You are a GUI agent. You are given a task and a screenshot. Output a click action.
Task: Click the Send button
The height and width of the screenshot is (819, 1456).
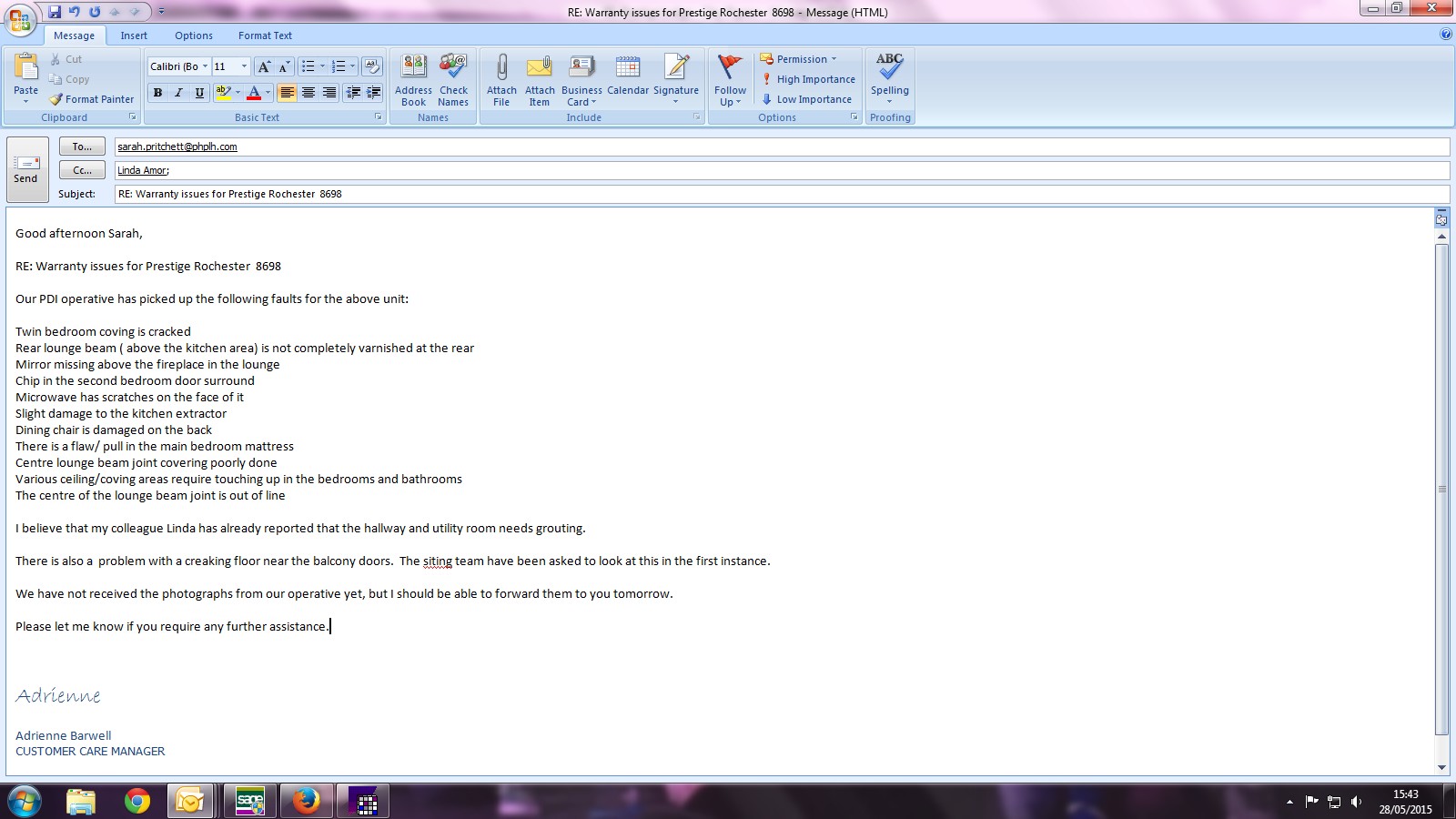tap(26, 169)
